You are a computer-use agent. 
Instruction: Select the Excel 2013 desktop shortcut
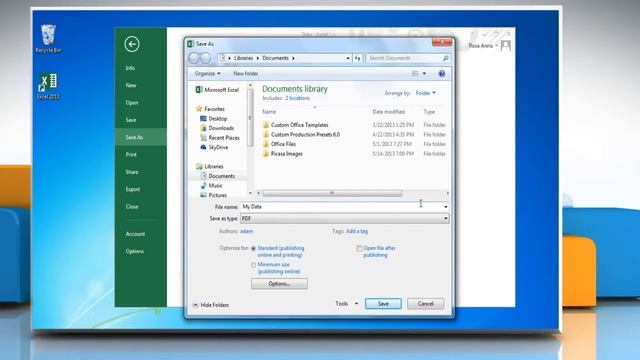coord(48,86)
